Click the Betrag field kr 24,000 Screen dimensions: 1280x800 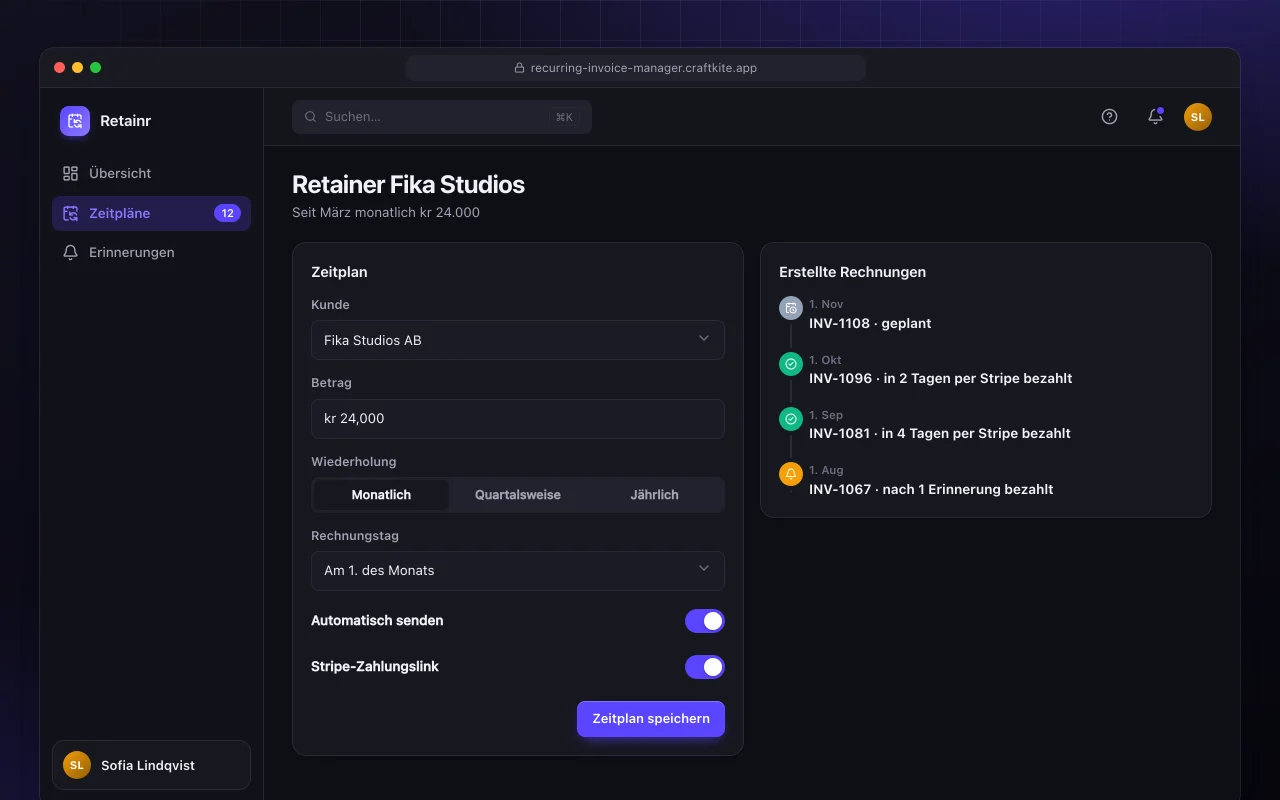[518, 418]
